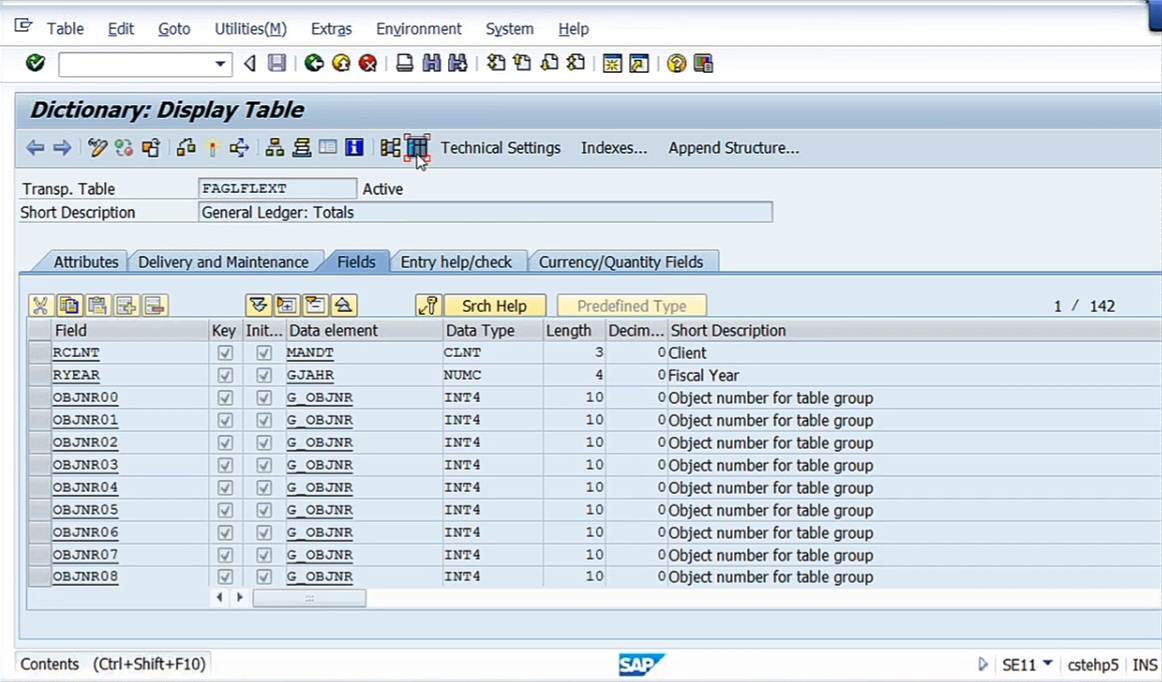Open the SE11 status bar dropdown
Screen dimensions: 1162x682
tap(1048, 663)
